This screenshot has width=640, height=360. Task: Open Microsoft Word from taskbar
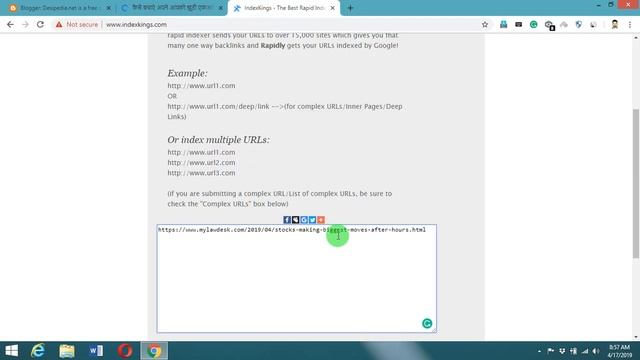[96, 351]
